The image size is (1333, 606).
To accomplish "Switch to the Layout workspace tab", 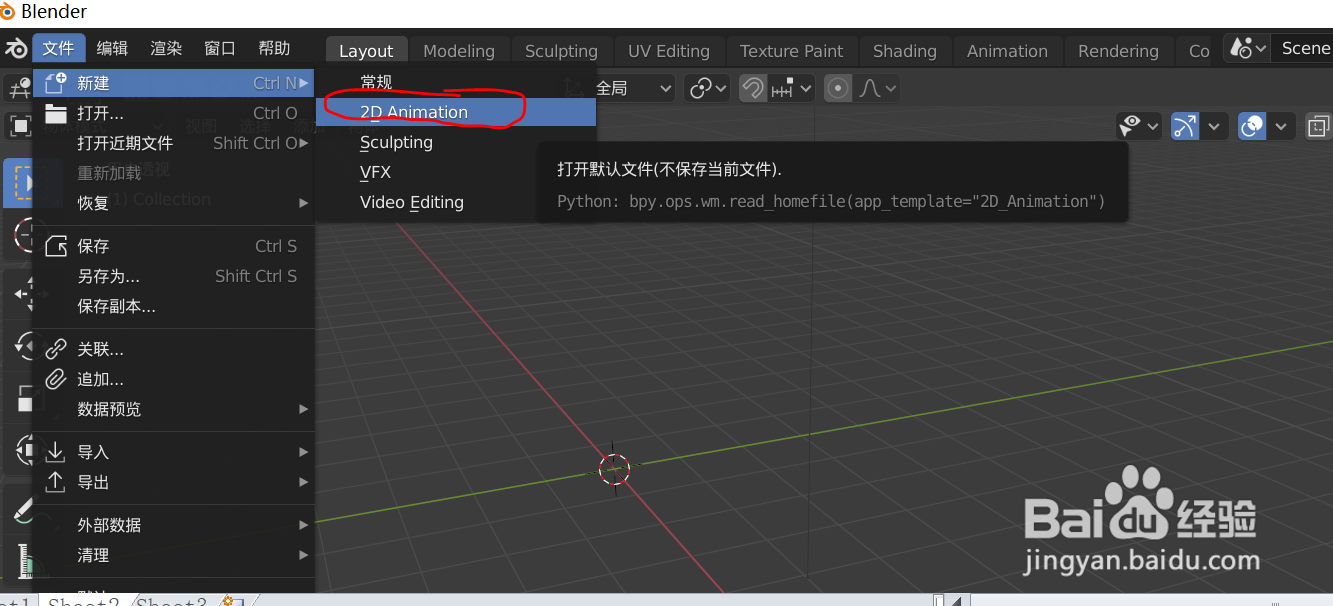I will [x=366, y=50].
